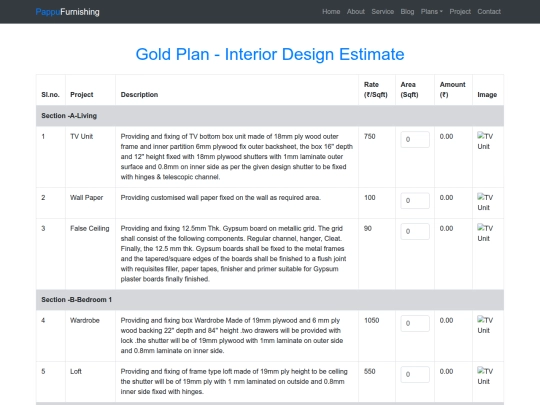Image resolution: width=540 pixels, height=405 pixels.
Task: Click the broken TV Unit image in row 1
Action: pos(485,141)
